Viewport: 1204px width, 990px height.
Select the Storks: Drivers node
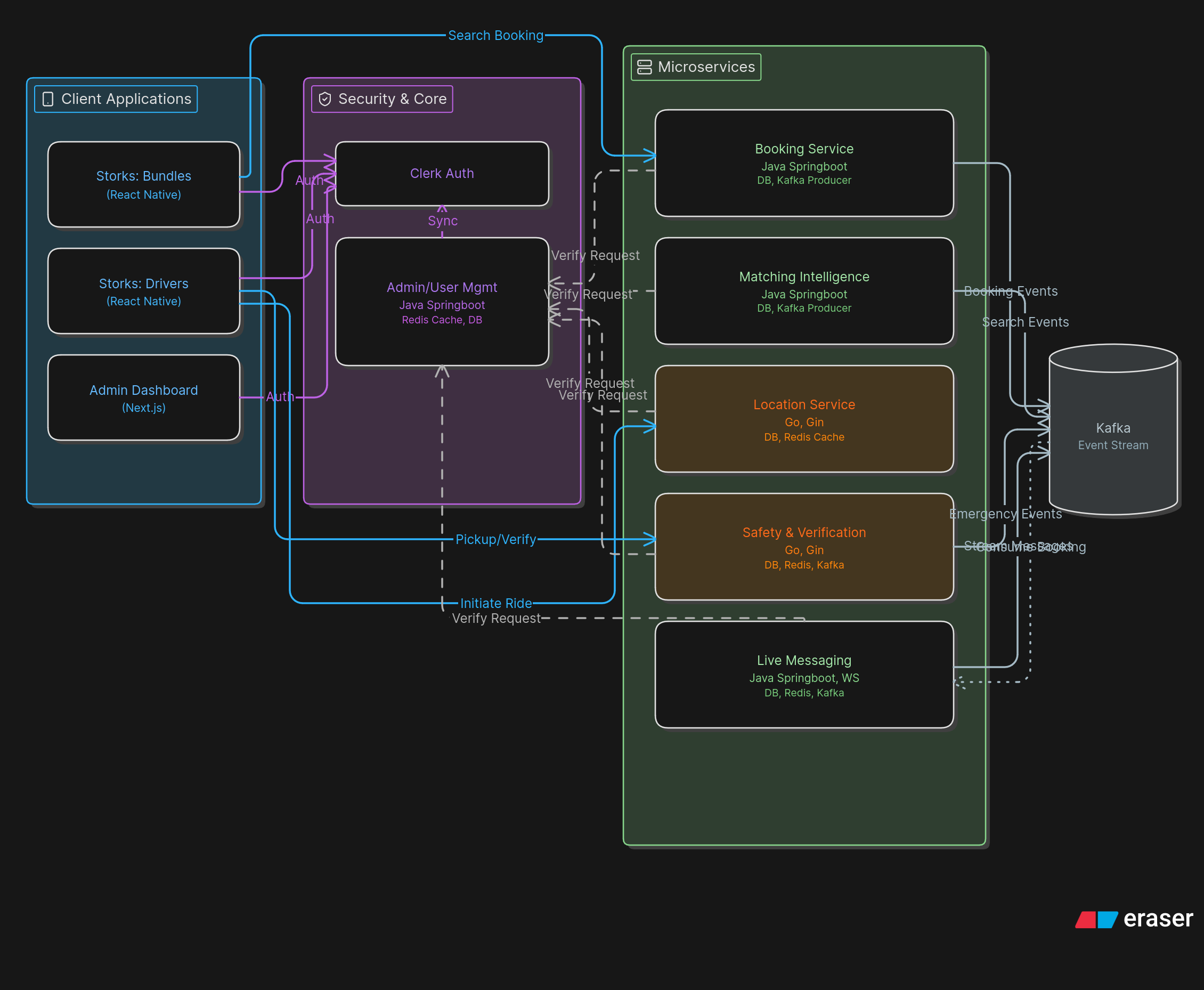[144, 291]
